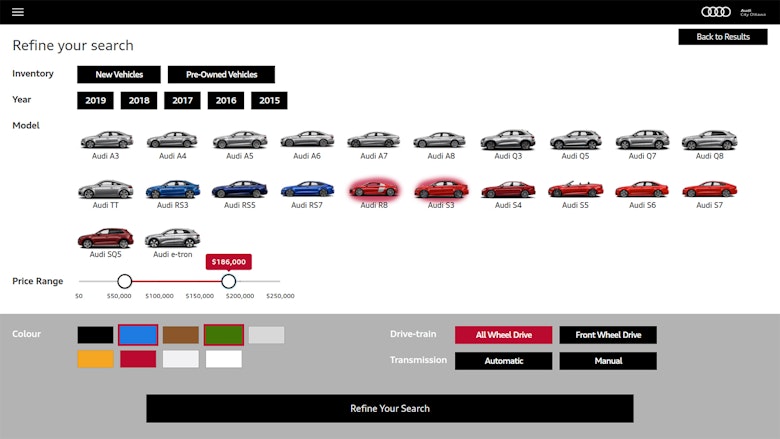Choose the Audi S5 convertible model
Viewport: 780px width, 439px height.
pos(575,189)
